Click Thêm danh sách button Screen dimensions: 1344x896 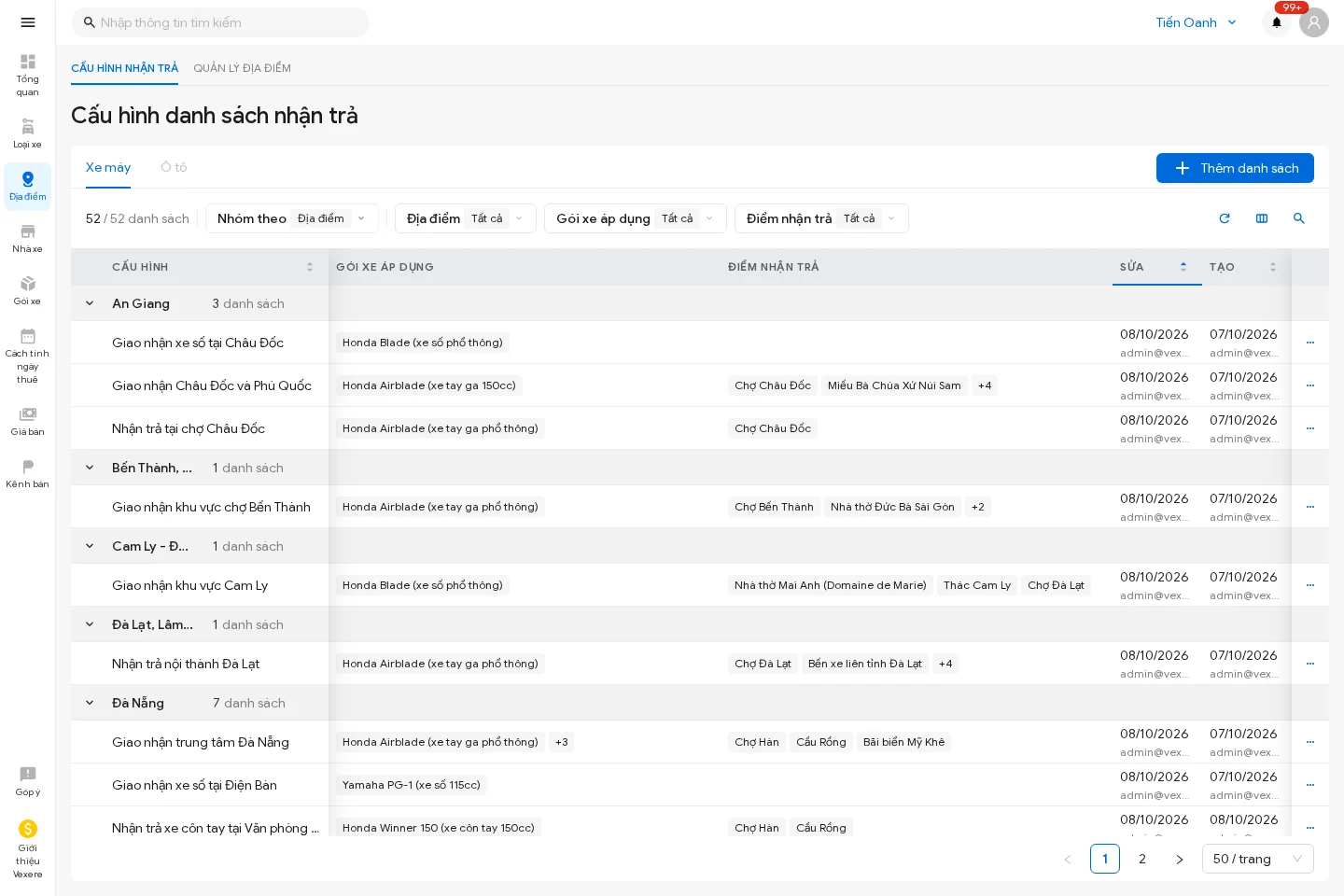coord(1235,168)
